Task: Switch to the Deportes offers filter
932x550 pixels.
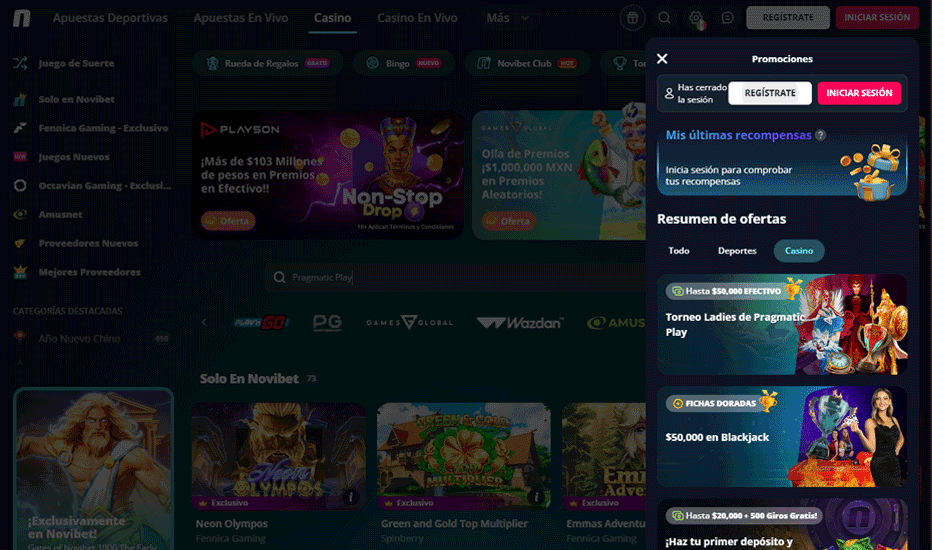Action: pos(737,251)
